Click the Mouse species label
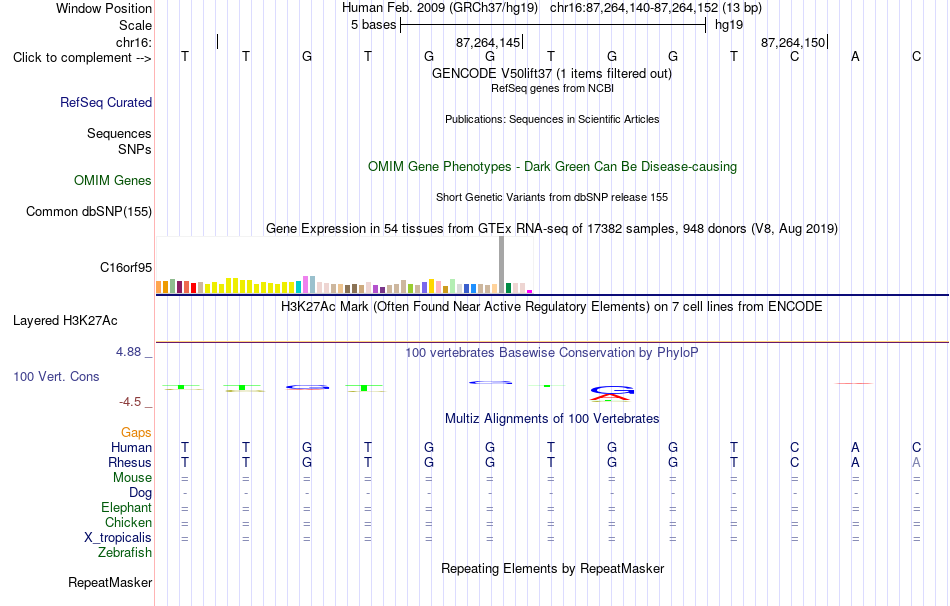950x606 pixels. pos(132,478)
